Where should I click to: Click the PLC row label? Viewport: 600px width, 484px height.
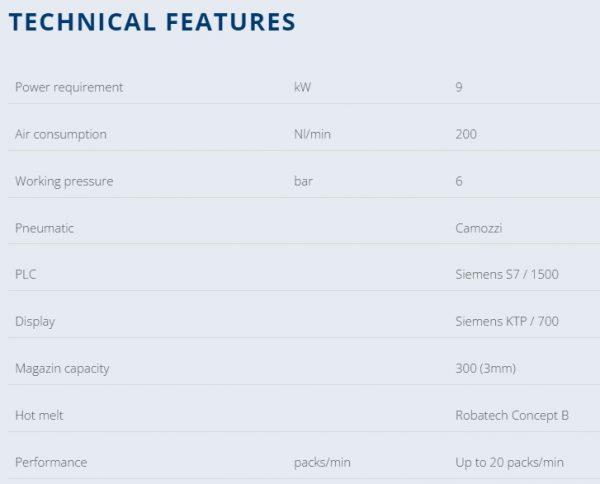tap(26, 275)
